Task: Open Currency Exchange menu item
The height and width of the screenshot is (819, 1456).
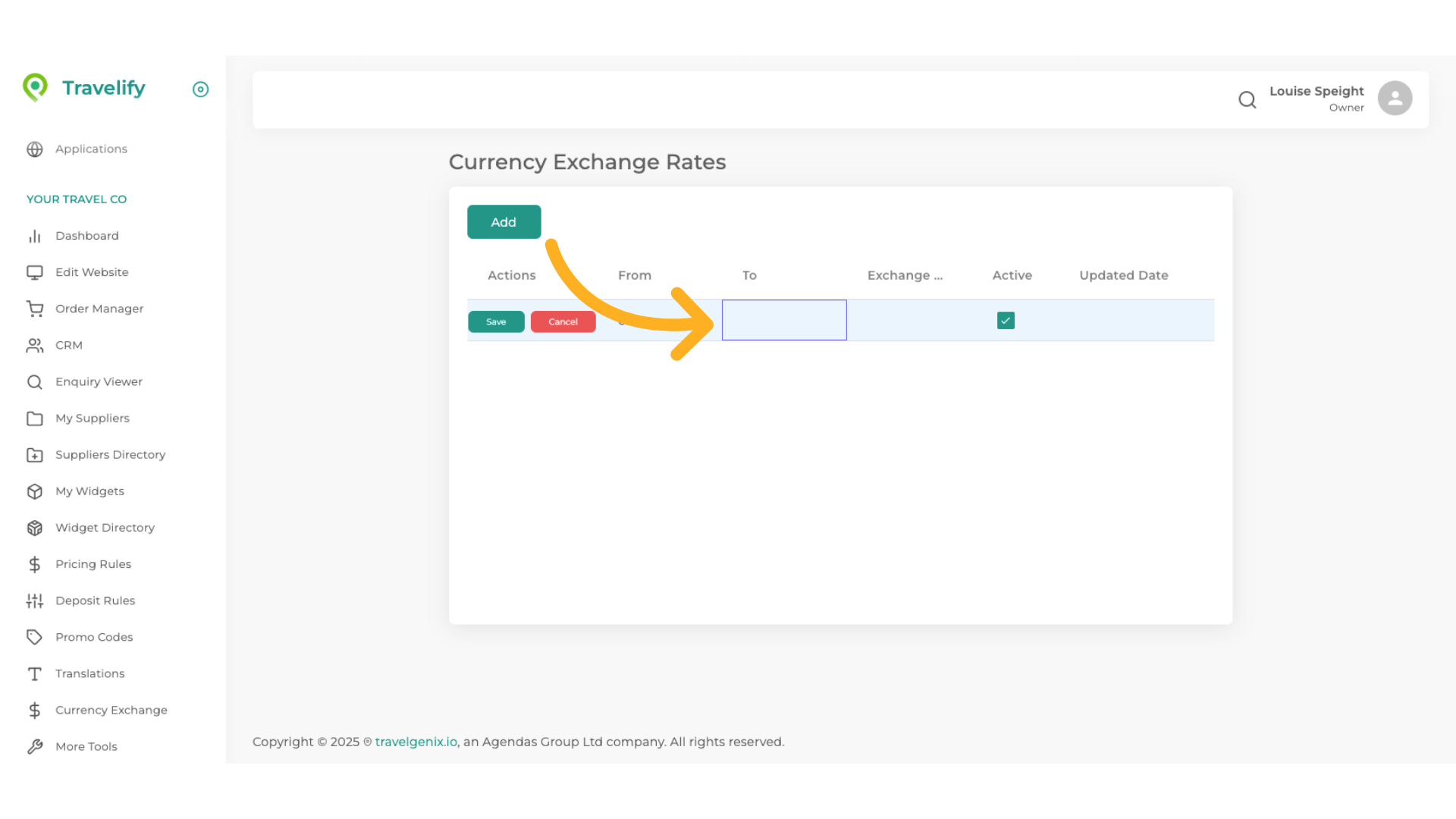Action: (111, 710)
